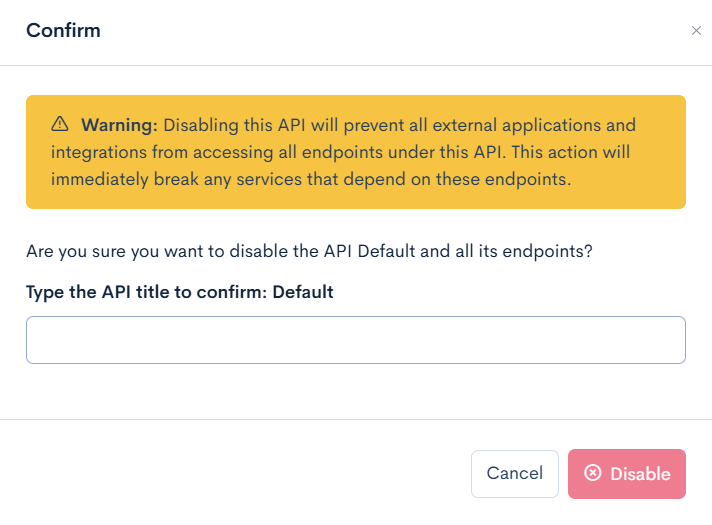Click the Disable label text
The width and height of the screenshot is (712, 525).
[x=640, y=473]
